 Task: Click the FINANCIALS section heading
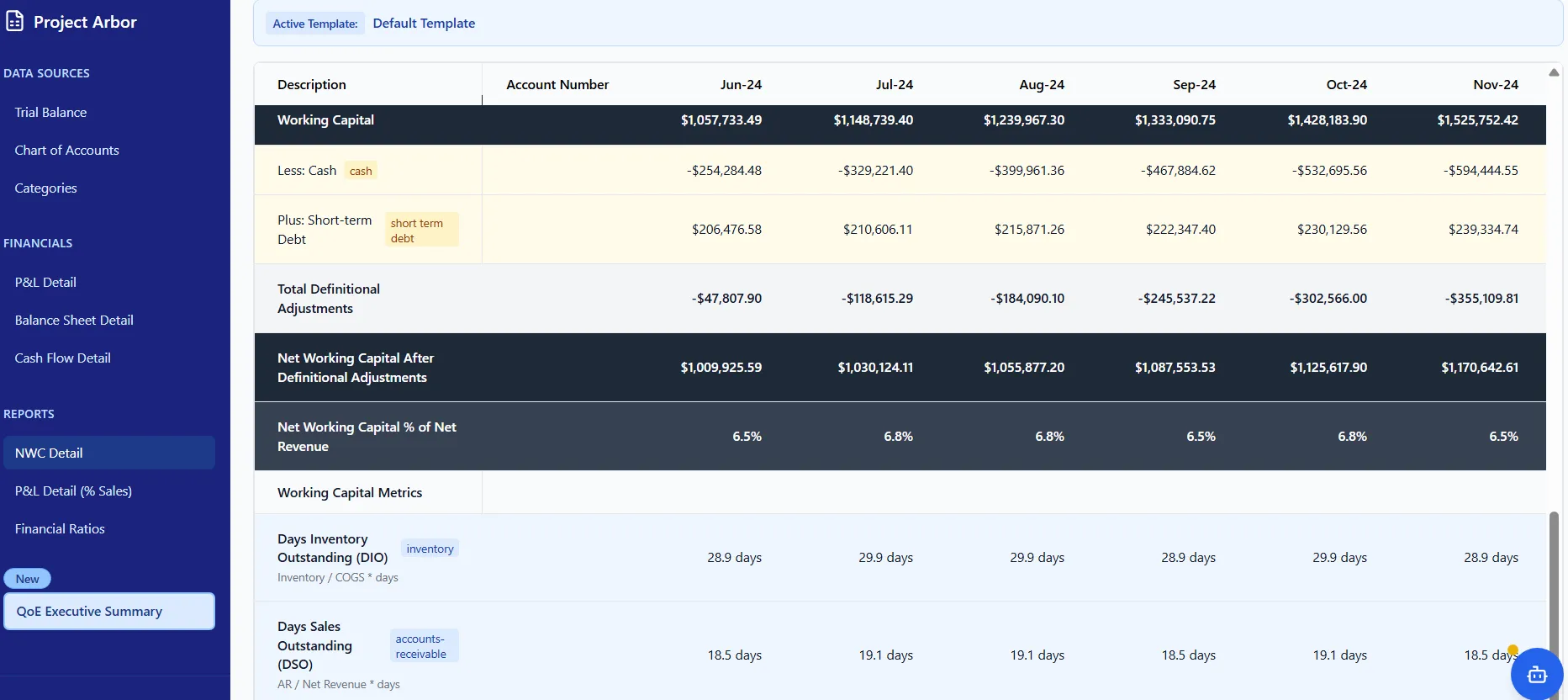tap(38, 243)
